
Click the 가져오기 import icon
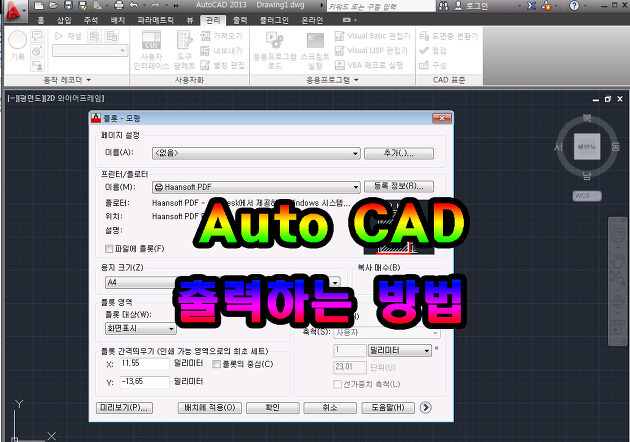205,36
